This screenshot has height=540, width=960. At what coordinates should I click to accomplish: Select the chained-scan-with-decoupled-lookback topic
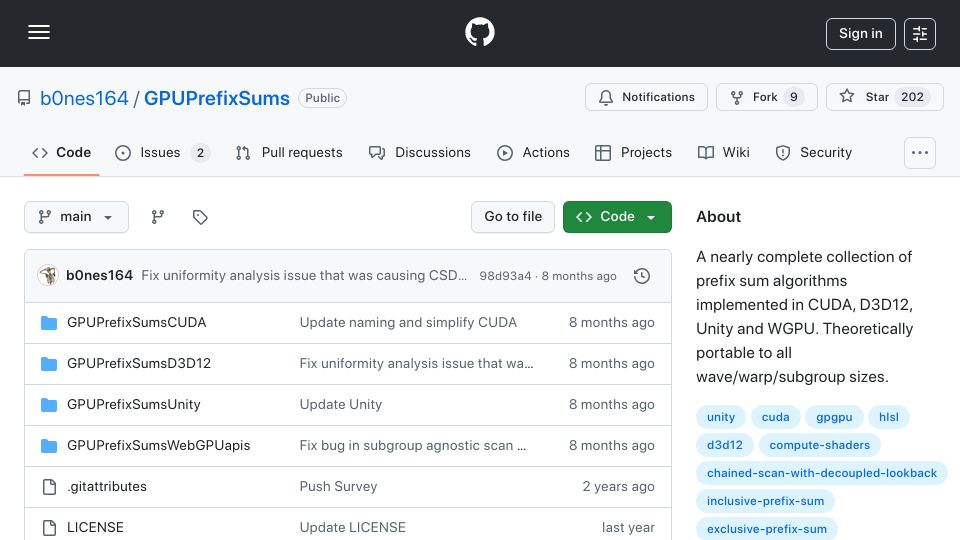click(x=822, y=473)
